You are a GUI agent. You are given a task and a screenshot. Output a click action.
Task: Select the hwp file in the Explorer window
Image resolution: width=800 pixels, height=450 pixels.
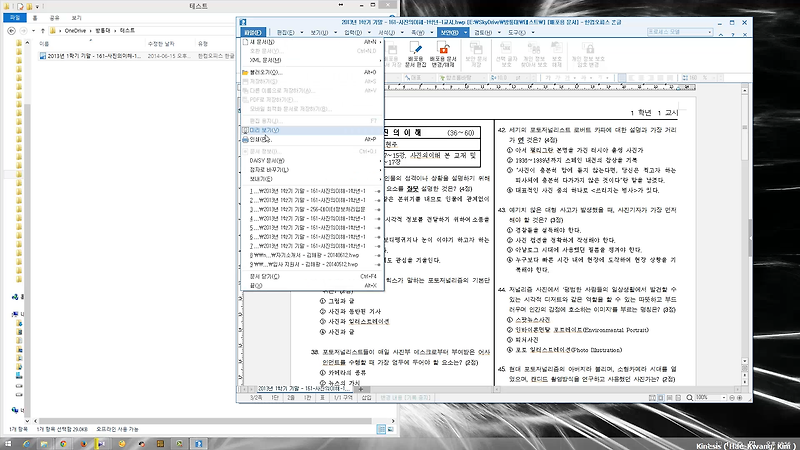(137, 56)
